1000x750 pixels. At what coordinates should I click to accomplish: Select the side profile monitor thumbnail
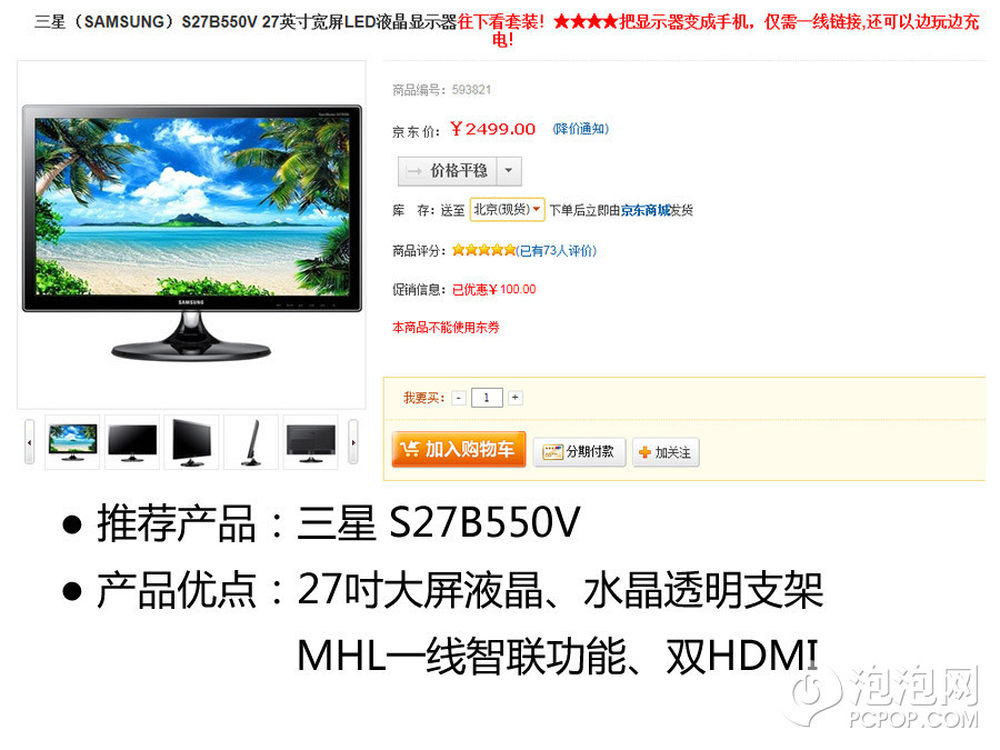[251, 442]
